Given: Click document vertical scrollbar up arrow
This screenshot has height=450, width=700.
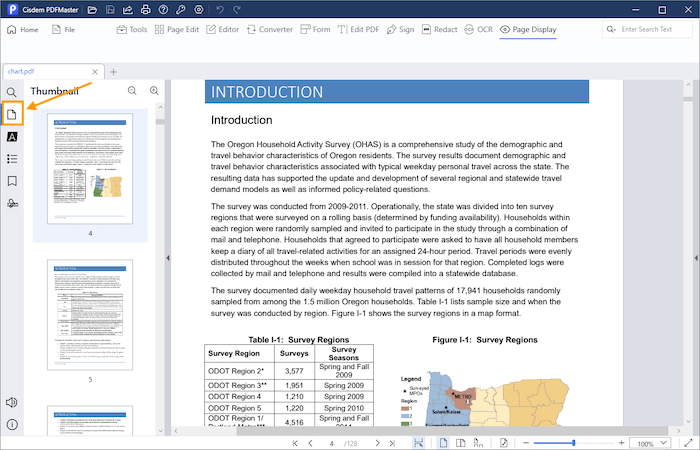Looking at the screenshot, I should click(x=688, y=84).
